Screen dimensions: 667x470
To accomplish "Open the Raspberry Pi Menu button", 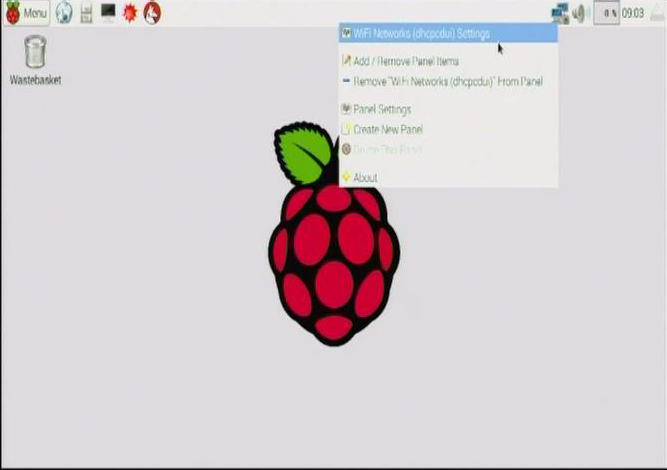I will pos(27,13).
